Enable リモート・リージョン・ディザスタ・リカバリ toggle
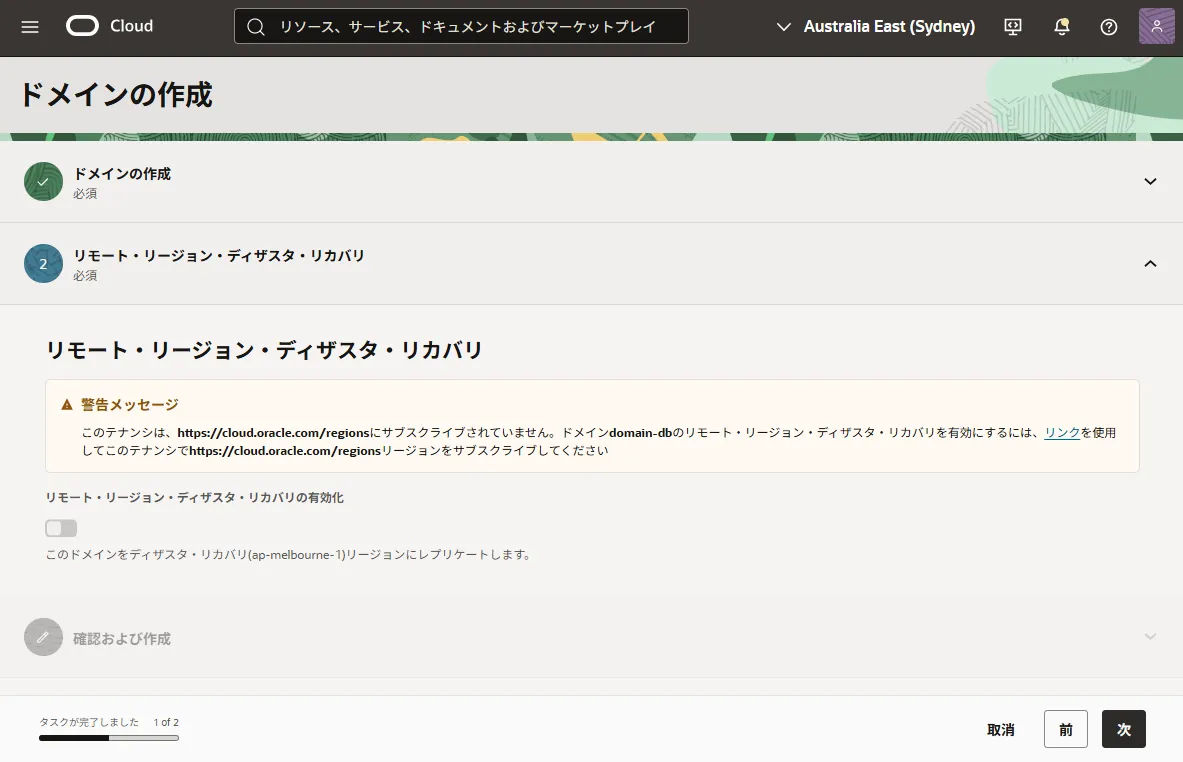Screen dimensions: 1183x762 [x=60, y=527]
